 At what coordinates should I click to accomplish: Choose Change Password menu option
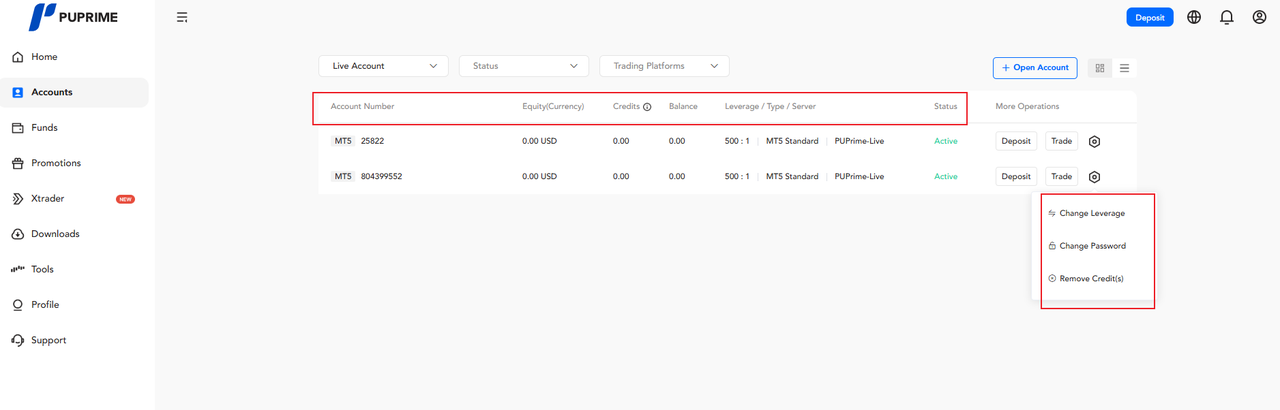[1091, 246]
